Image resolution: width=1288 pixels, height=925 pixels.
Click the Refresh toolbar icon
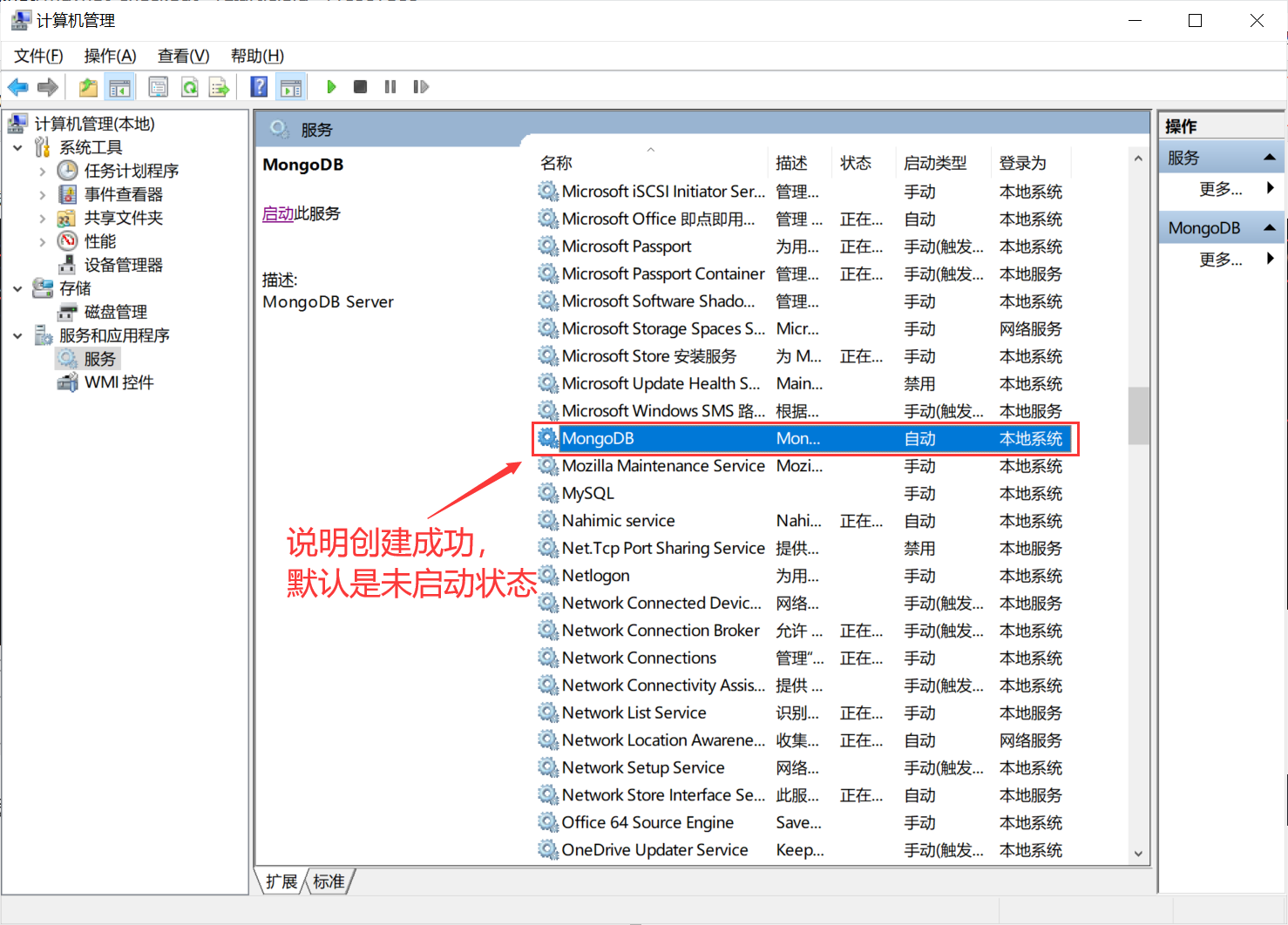coord(189,87)
